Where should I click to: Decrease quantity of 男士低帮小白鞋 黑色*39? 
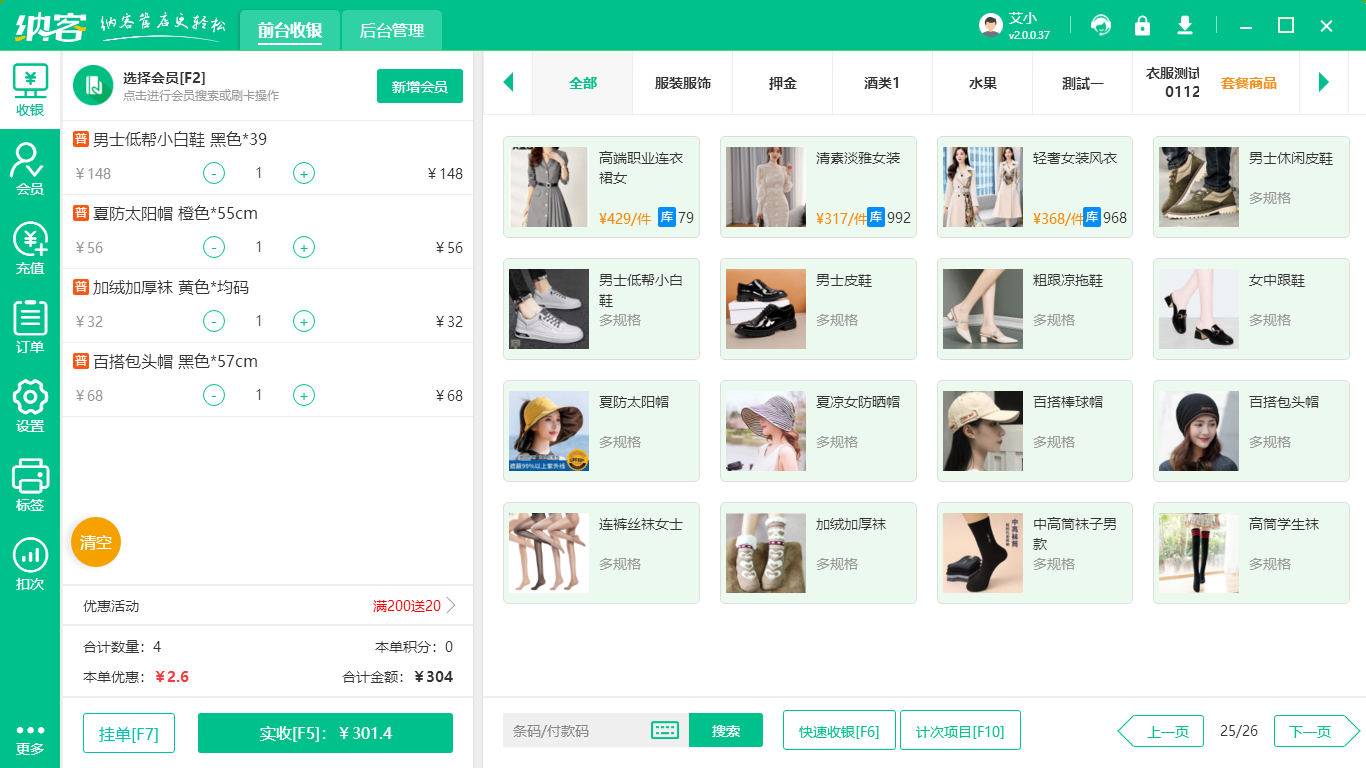point(214,173)
